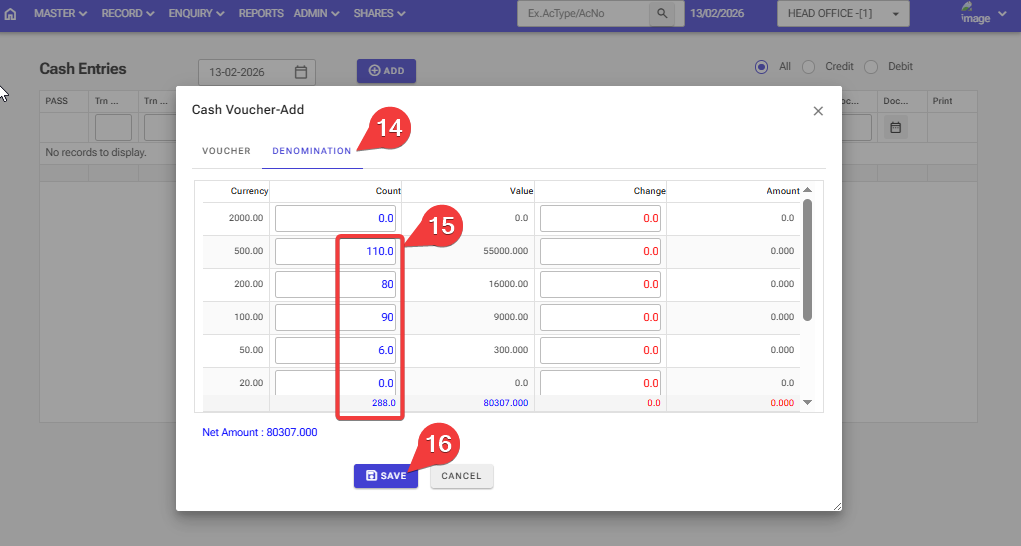Select the Credit radio button

(x=809, y=67)
